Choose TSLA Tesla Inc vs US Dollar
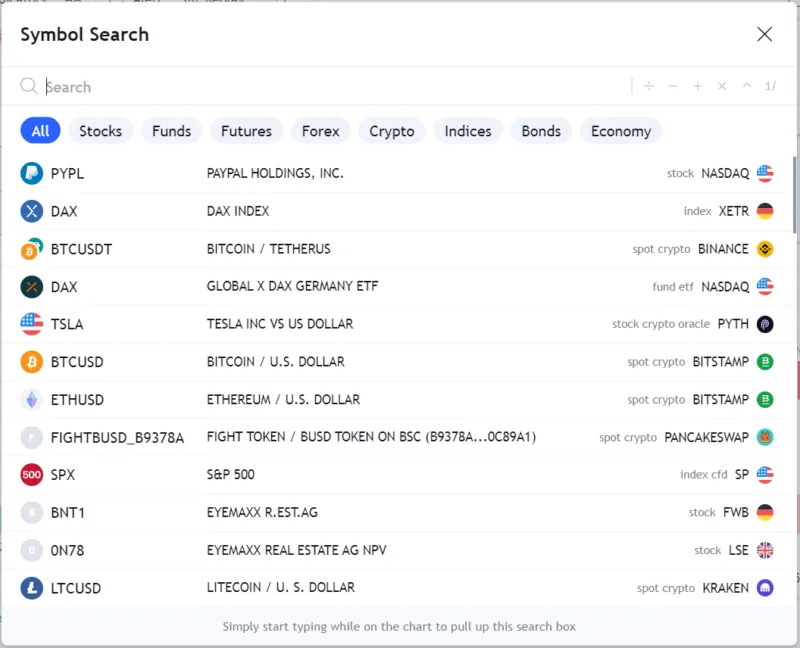 click(280, 324)
